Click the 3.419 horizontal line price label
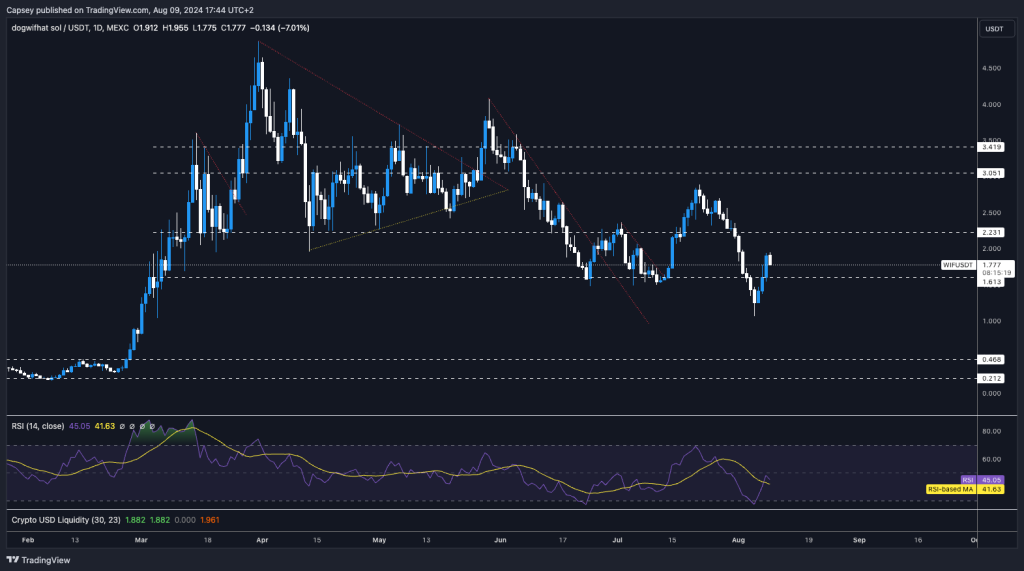 point(992,147)
